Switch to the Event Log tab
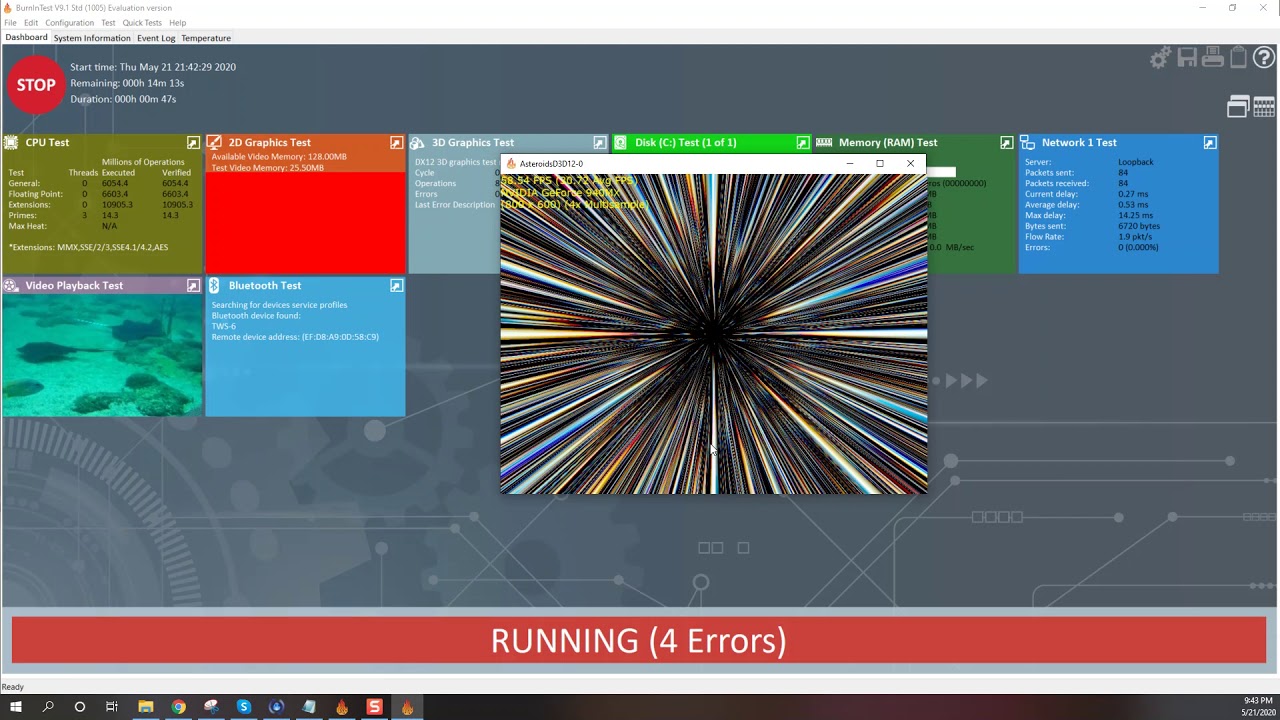 [156, 38]
